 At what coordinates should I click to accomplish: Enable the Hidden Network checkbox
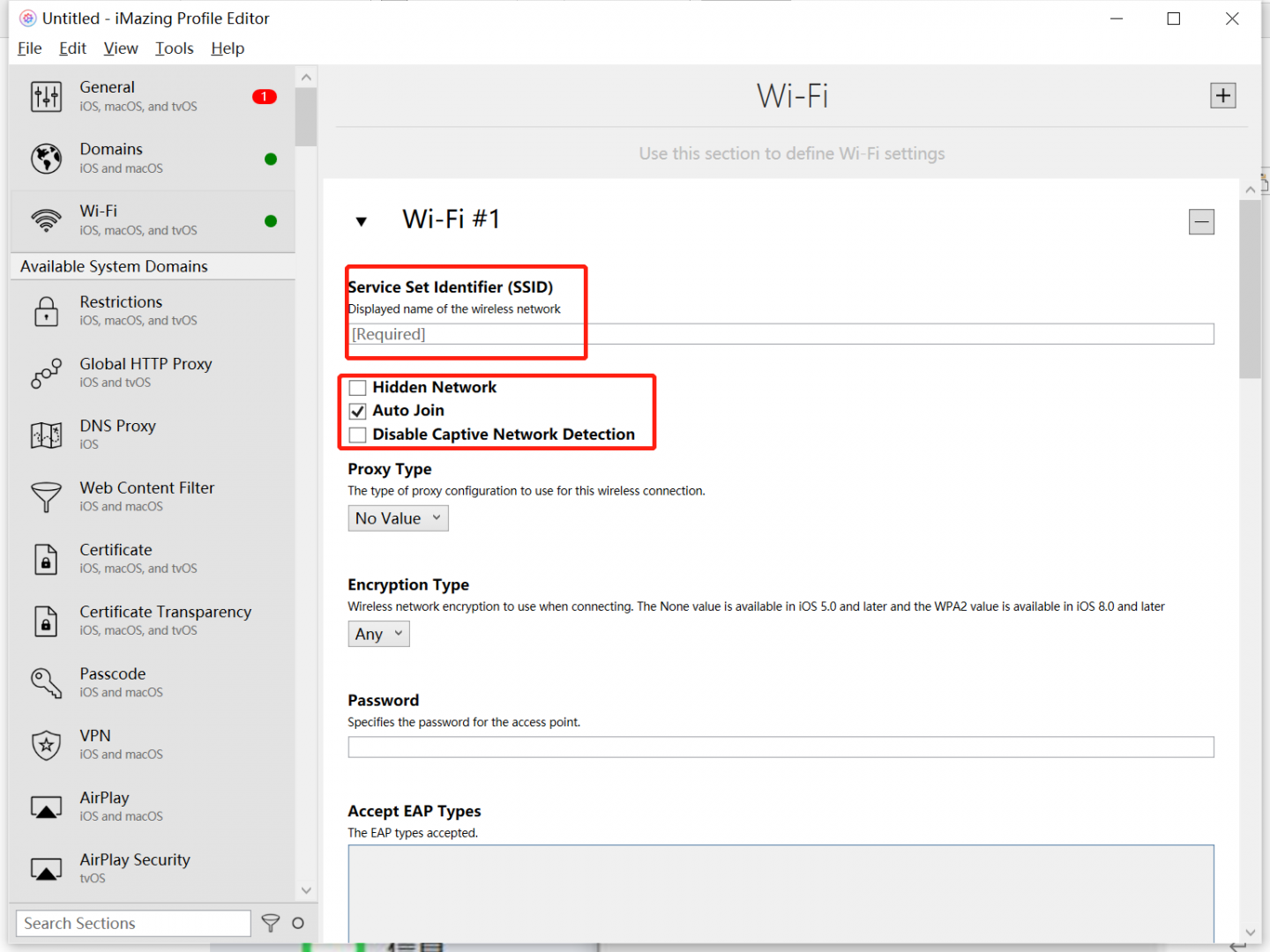coord(357,388)
